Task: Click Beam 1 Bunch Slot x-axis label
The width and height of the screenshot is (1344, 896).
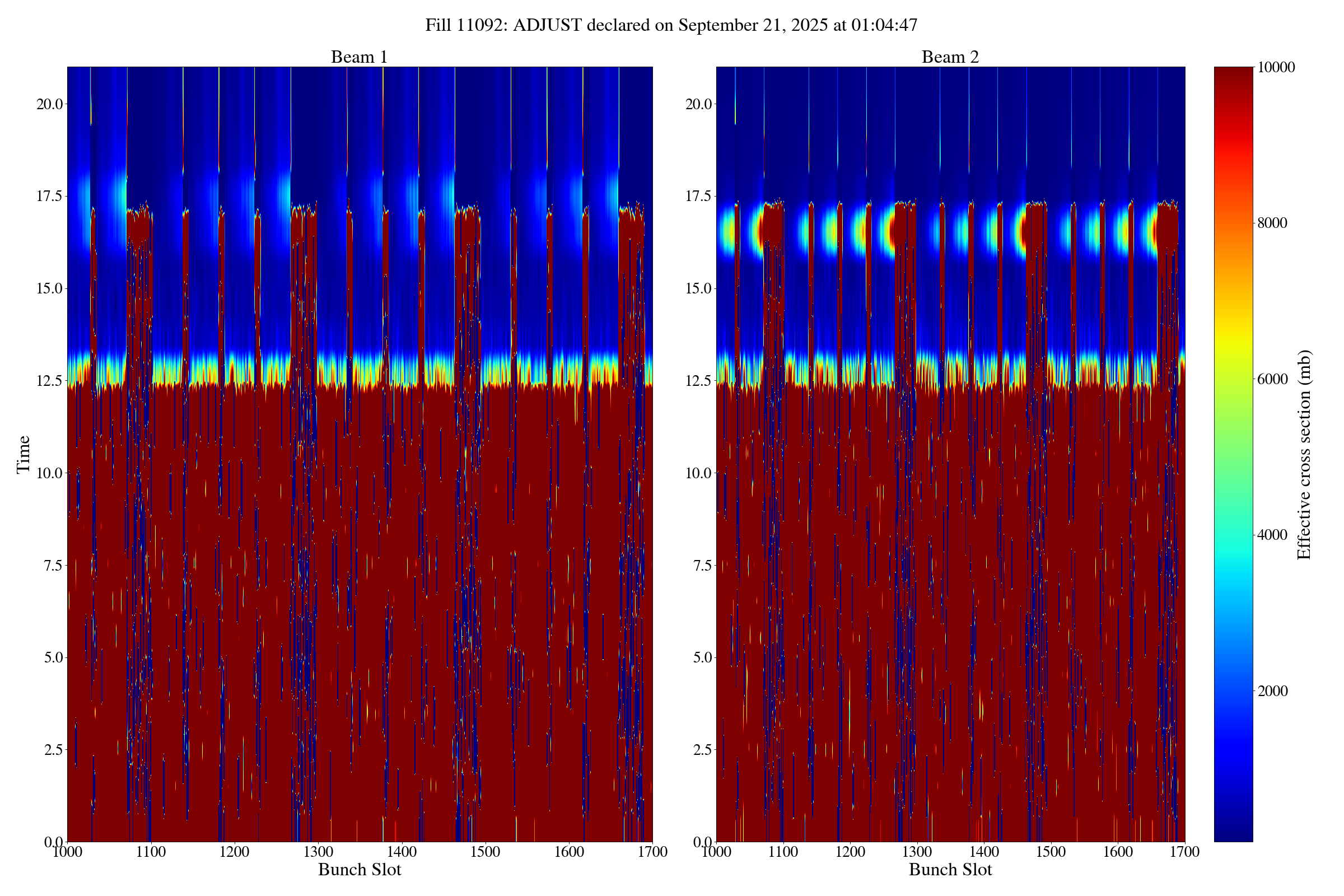Action: (x=360, y=870)
